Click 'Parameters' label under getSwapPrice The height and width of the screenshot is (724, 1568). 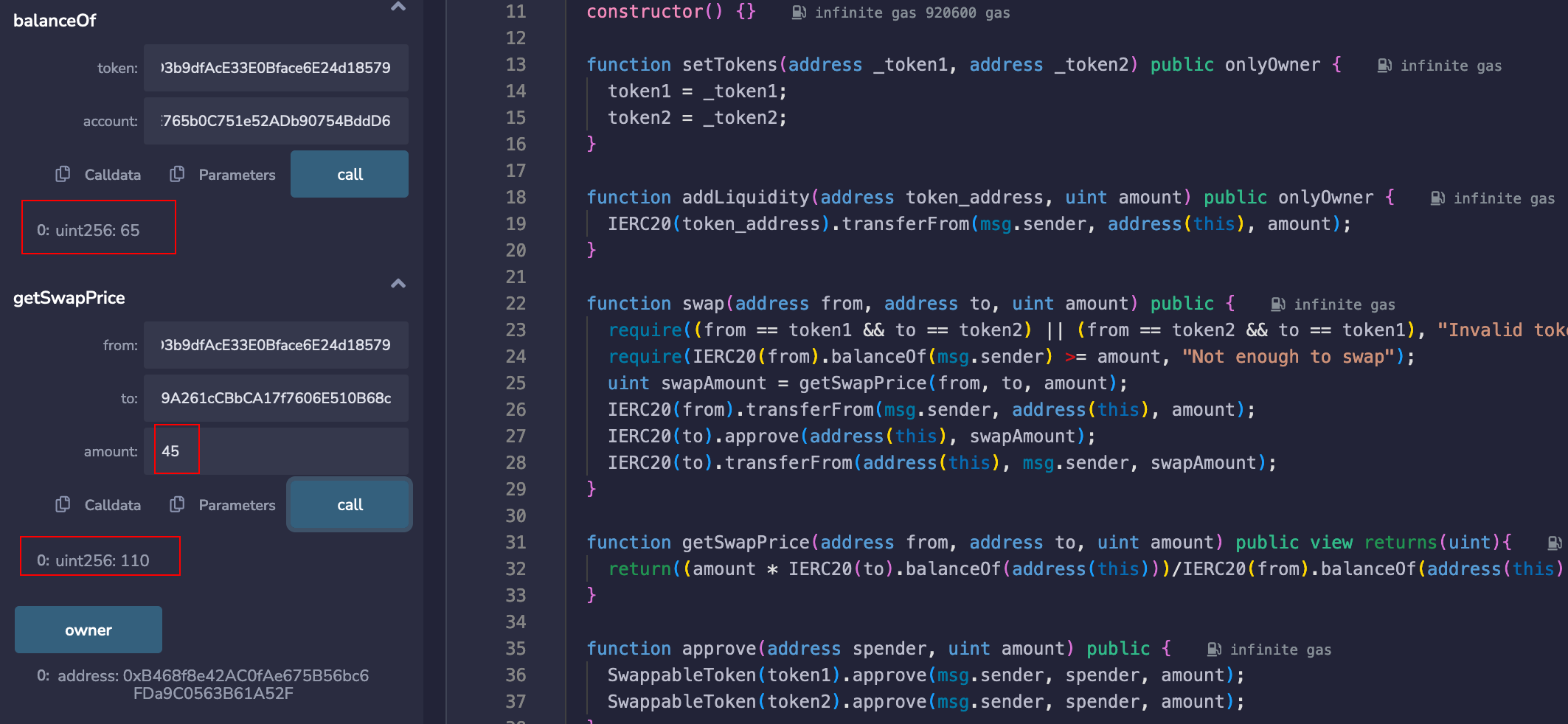pyautogui.click(x=237, y=505)
